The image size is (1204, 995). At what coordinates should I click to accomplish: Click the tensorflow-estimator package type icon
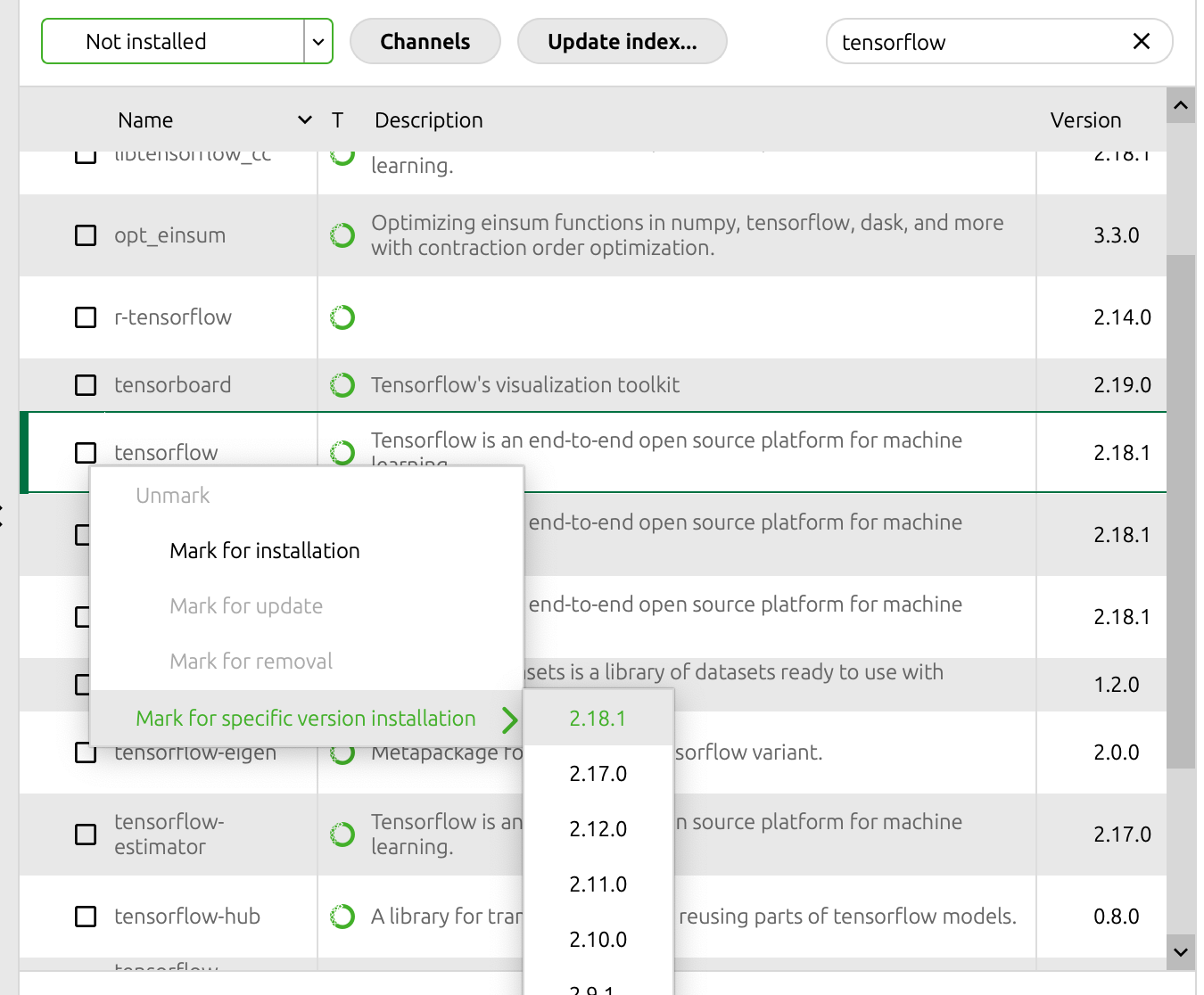342,835
